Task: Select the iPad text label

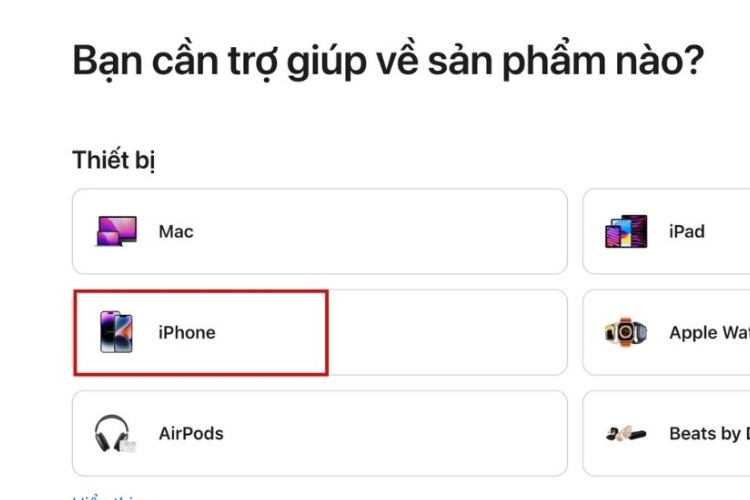Action: coord(687,232)
